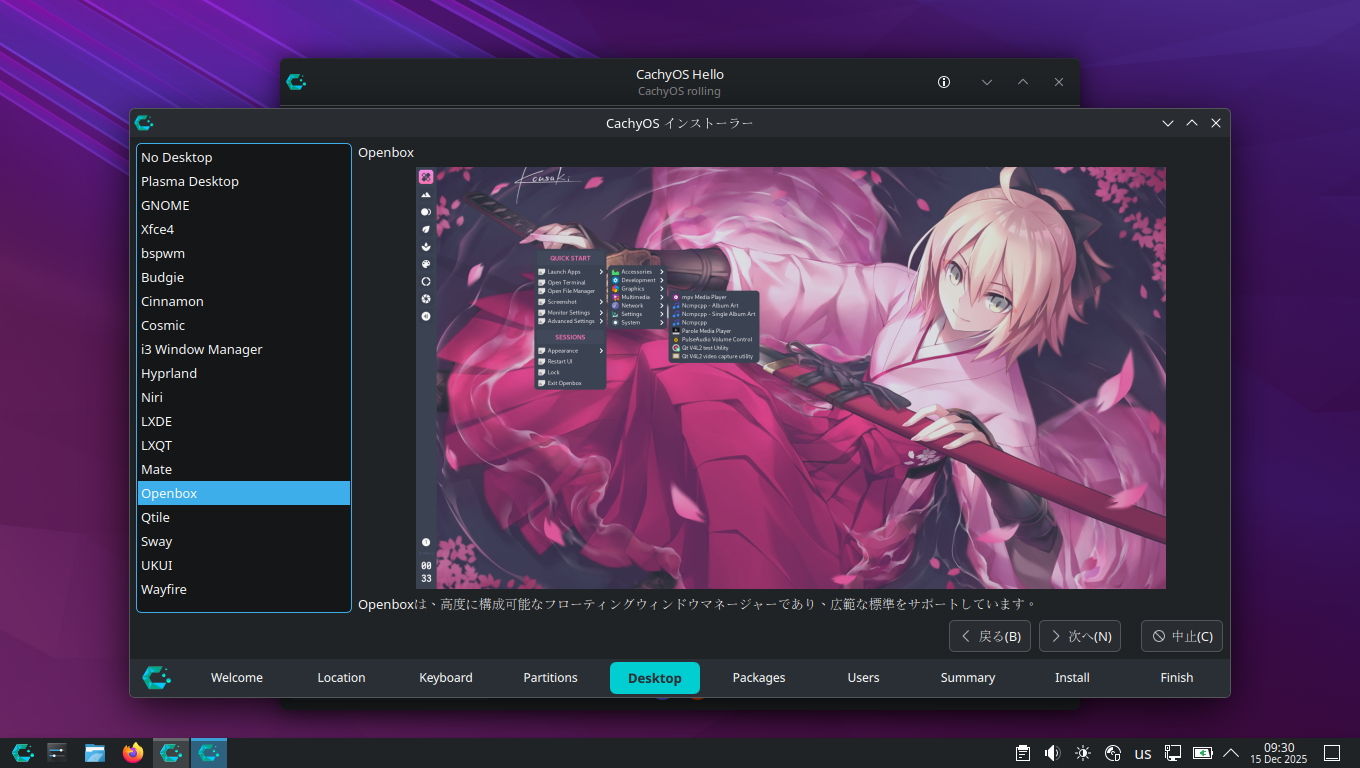Image resolution: width=1360 pixels, height=768 pixels.
Task: Launch Firefox from the taskbar
Action: pyautogui.click(x=133, y=753)
